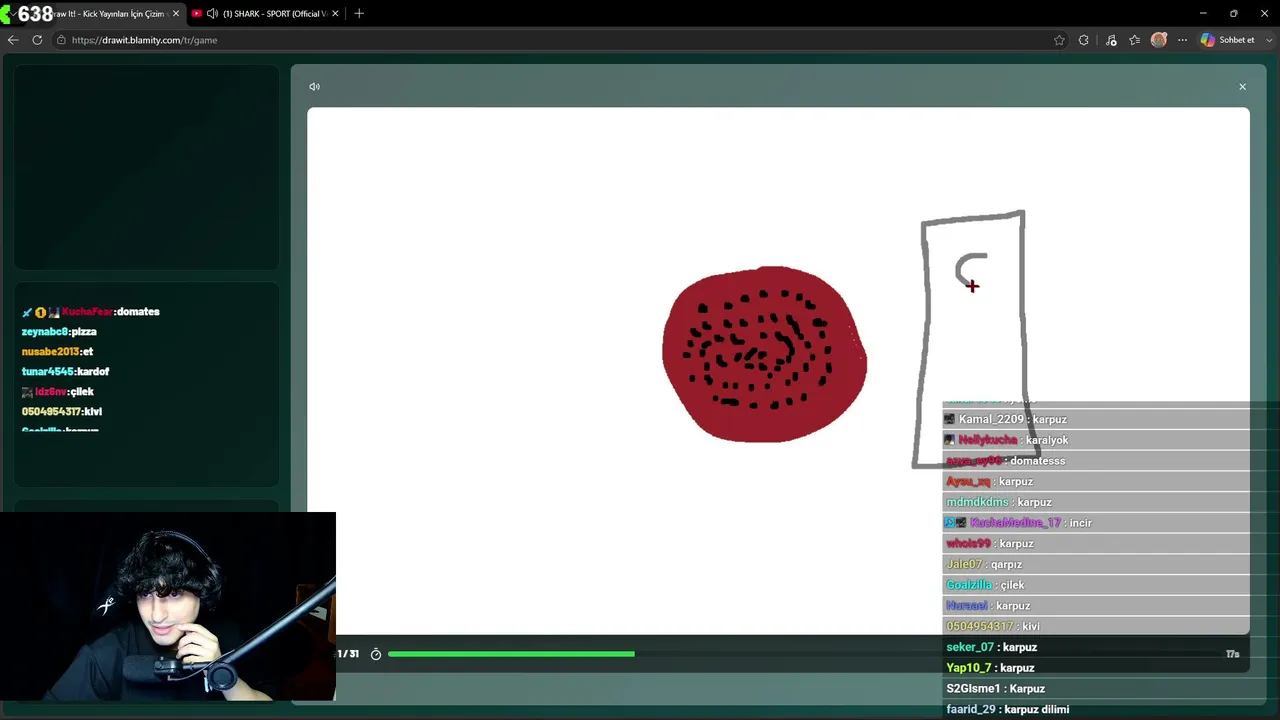
Task: Open the browser profile avatar
Action: pyautogui.click(x=1159, y=40)
